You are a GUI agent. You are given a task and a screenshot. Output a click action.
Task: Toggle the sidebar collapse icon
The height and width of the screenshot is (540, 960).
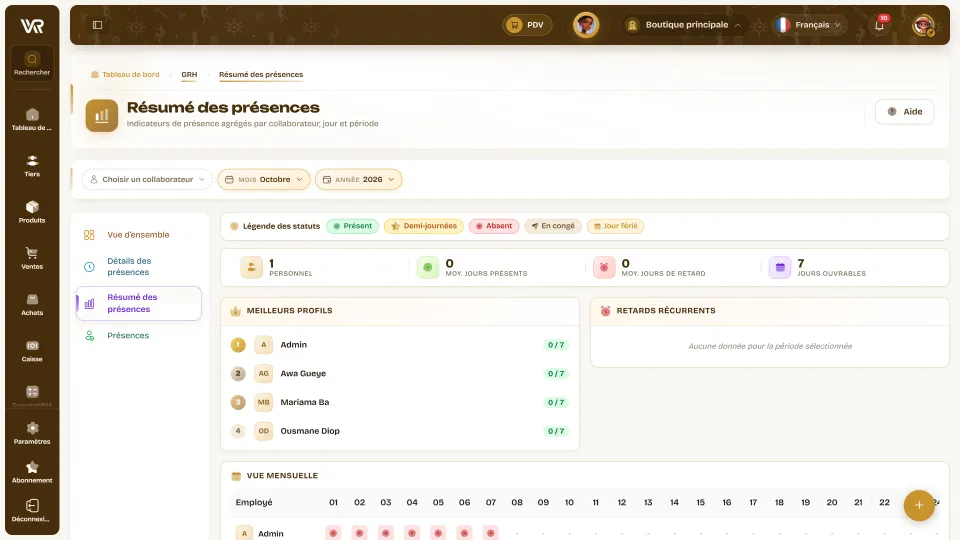(97, 25)
